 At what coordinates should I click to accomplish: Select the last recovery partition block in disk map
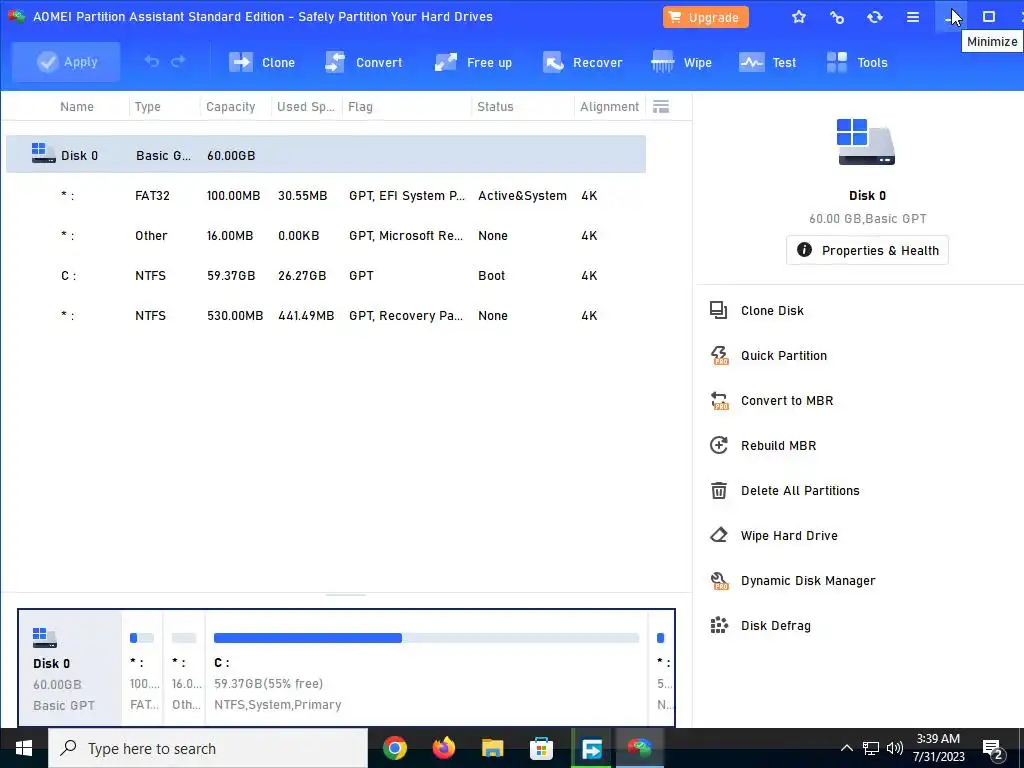coord(662,668)
